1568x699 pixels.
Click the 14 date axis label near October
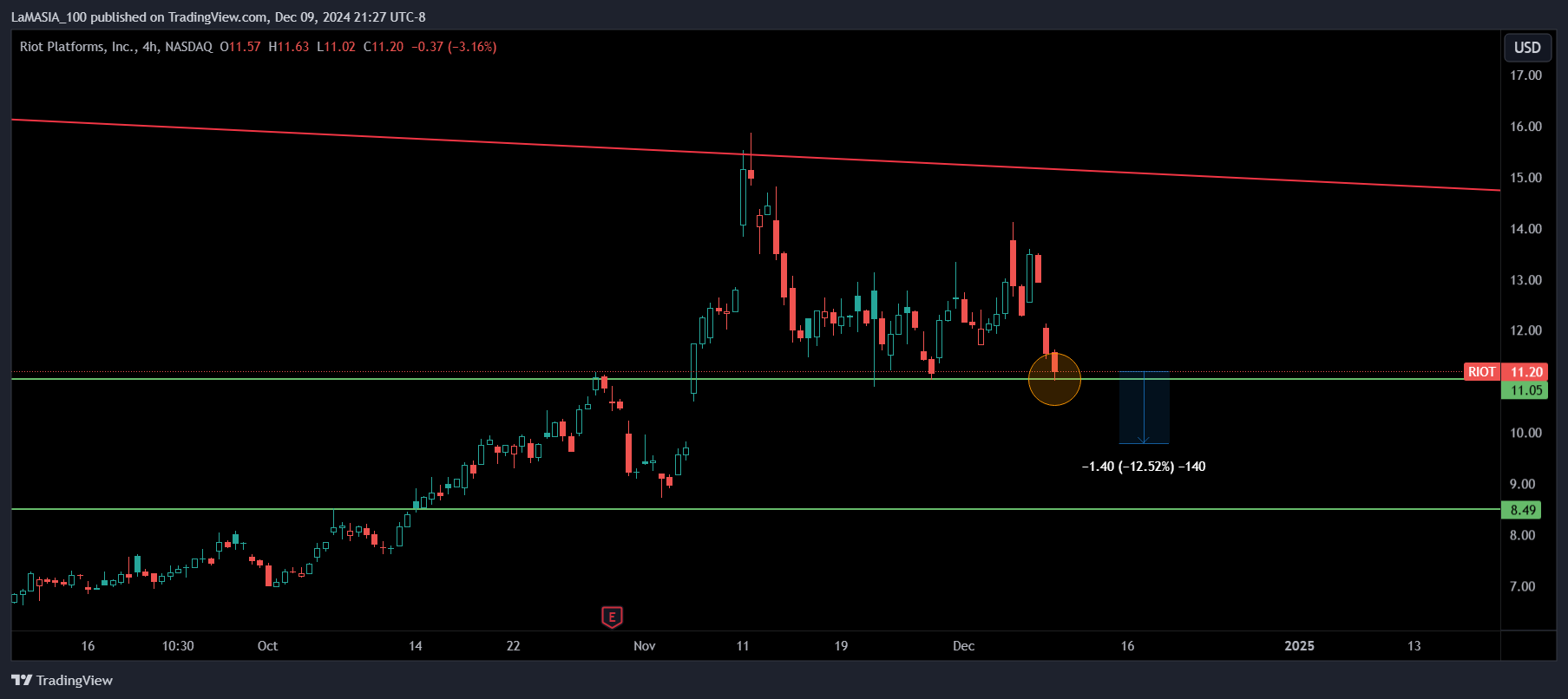coord(416,646)
